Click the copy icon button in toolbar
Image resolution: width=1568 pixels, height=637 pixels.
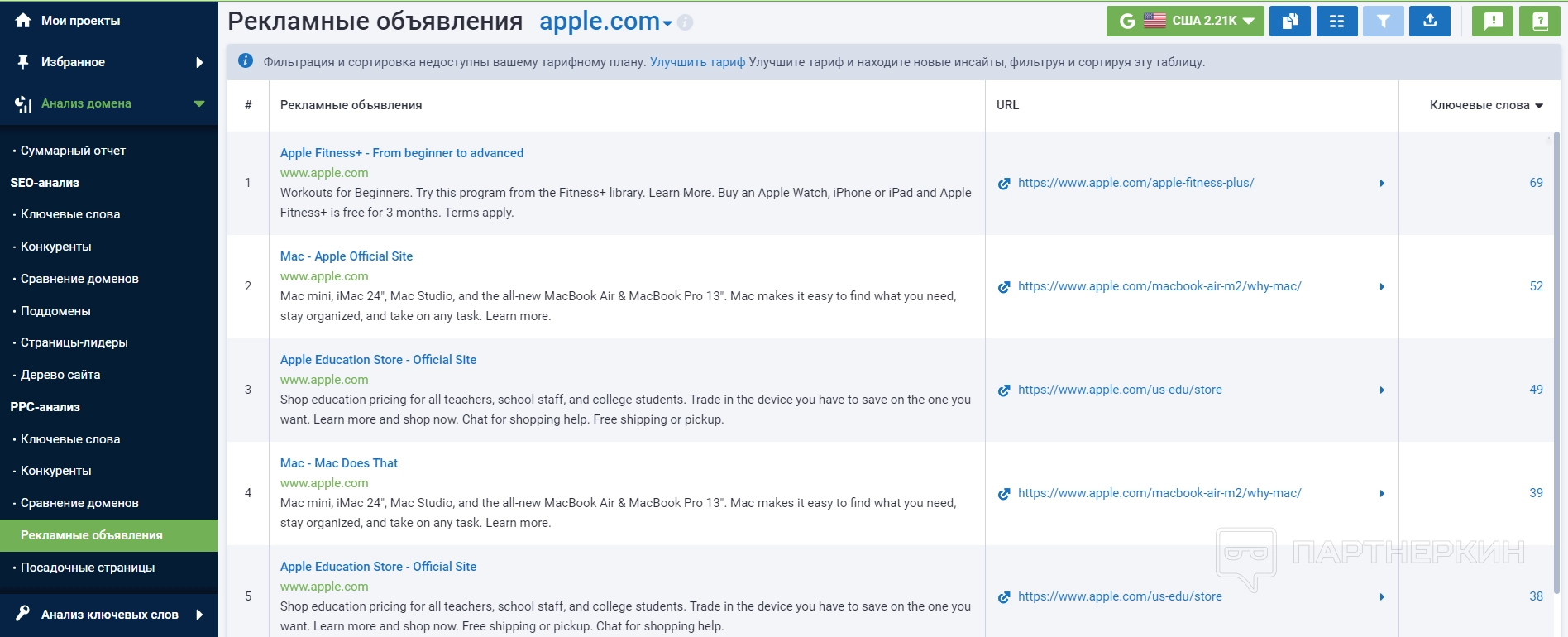coord(1290,22)
